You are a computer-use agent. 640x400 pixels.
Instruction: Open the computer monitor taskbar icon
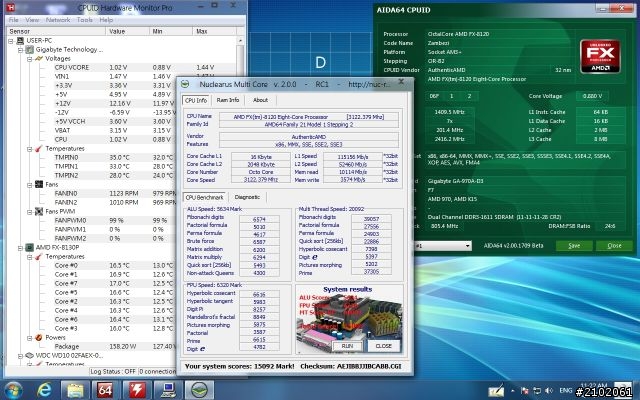coord(168,391)
